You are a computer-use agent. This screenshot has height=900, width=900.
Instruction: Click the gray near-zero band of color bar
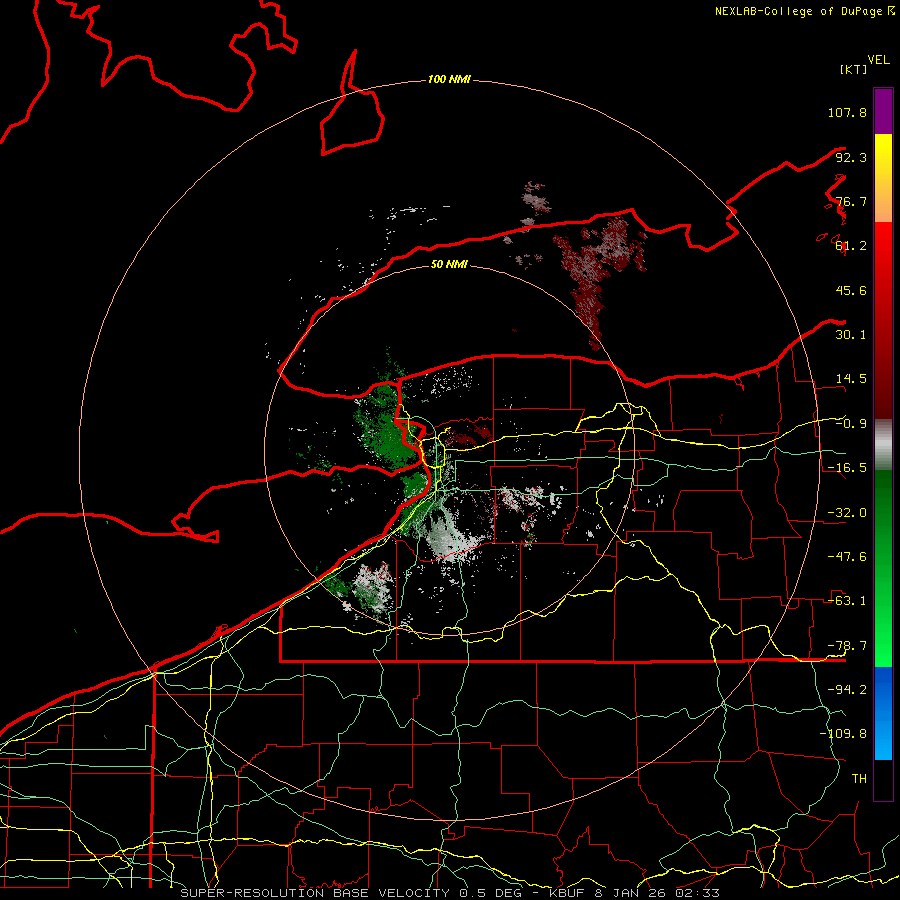click(x=883, y=444)
